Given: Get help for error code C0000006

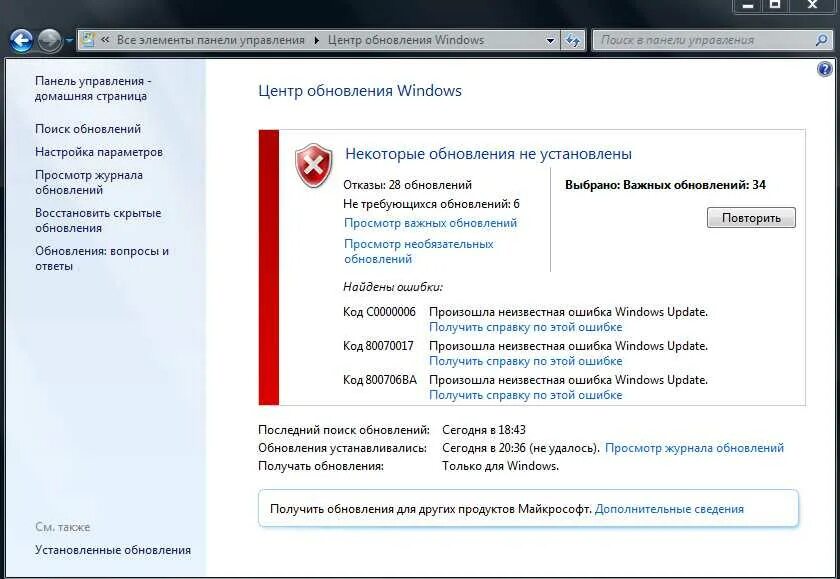Looking at the screenshot, I should pyautogui.click(x=526, y=327).
